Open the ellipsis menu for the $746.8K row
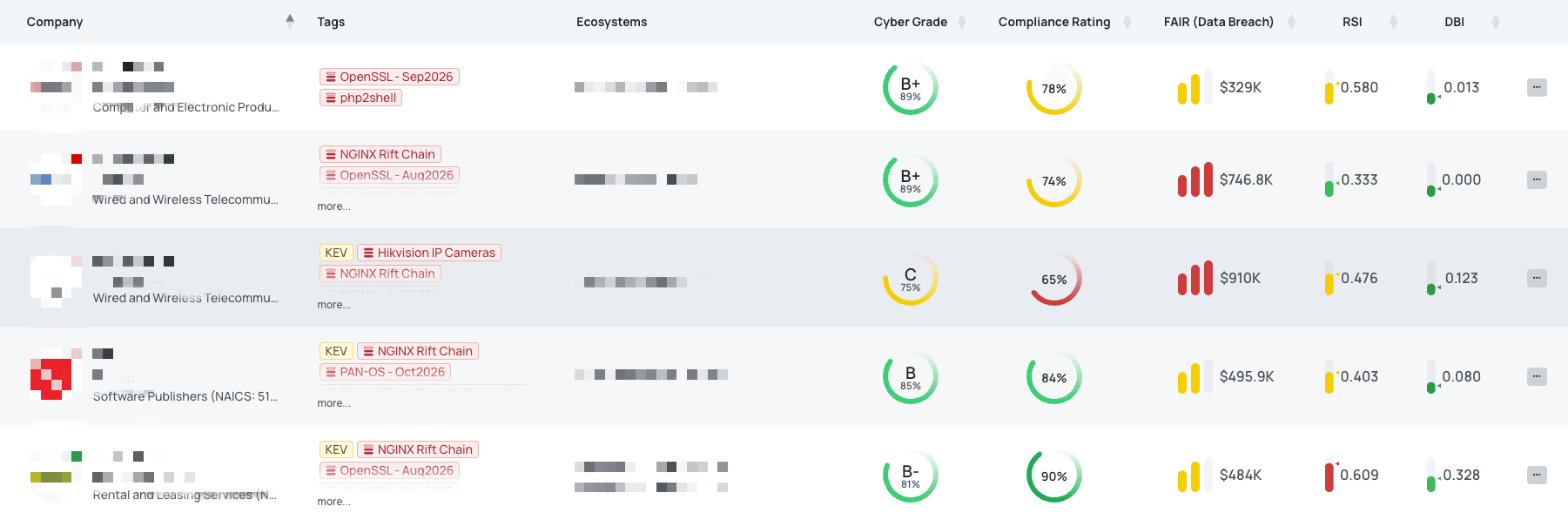 (x=1537, y=179)
